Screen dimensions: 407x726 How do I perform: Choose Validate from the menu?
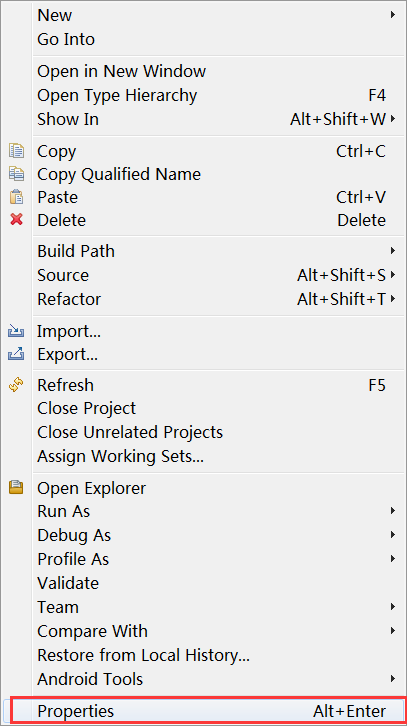click(x=68, y=583)
